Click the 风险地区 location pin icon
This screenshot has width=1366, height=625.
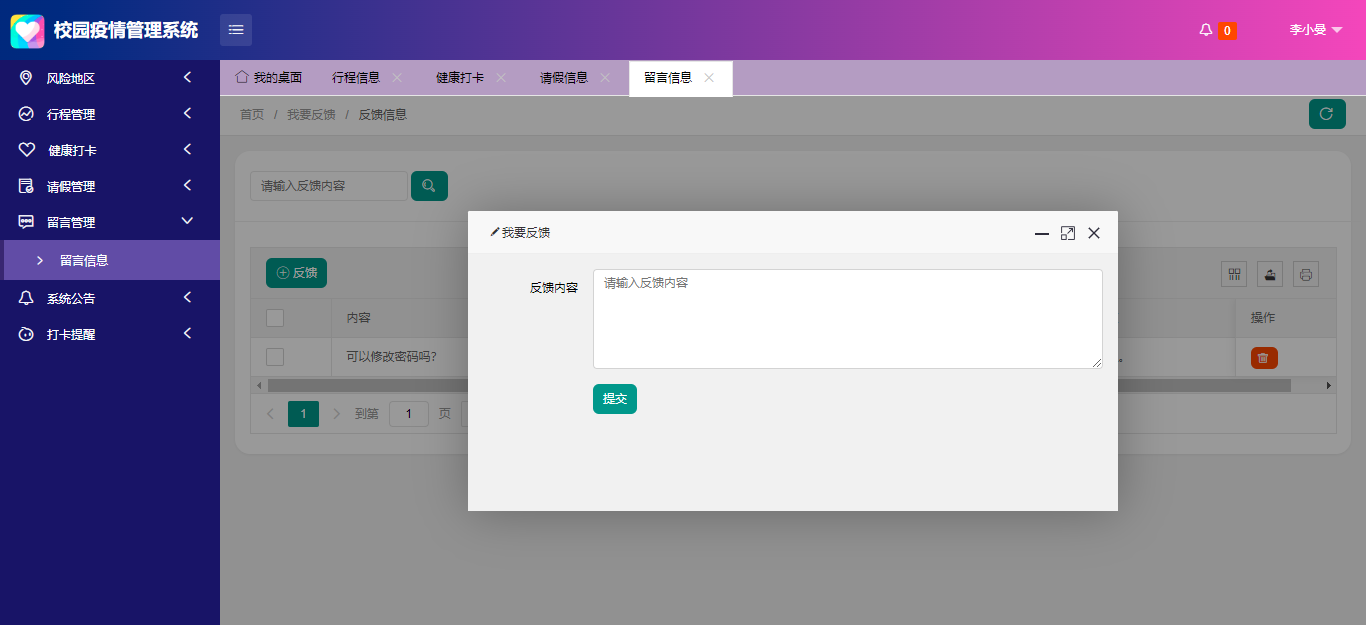coord(26,78)
